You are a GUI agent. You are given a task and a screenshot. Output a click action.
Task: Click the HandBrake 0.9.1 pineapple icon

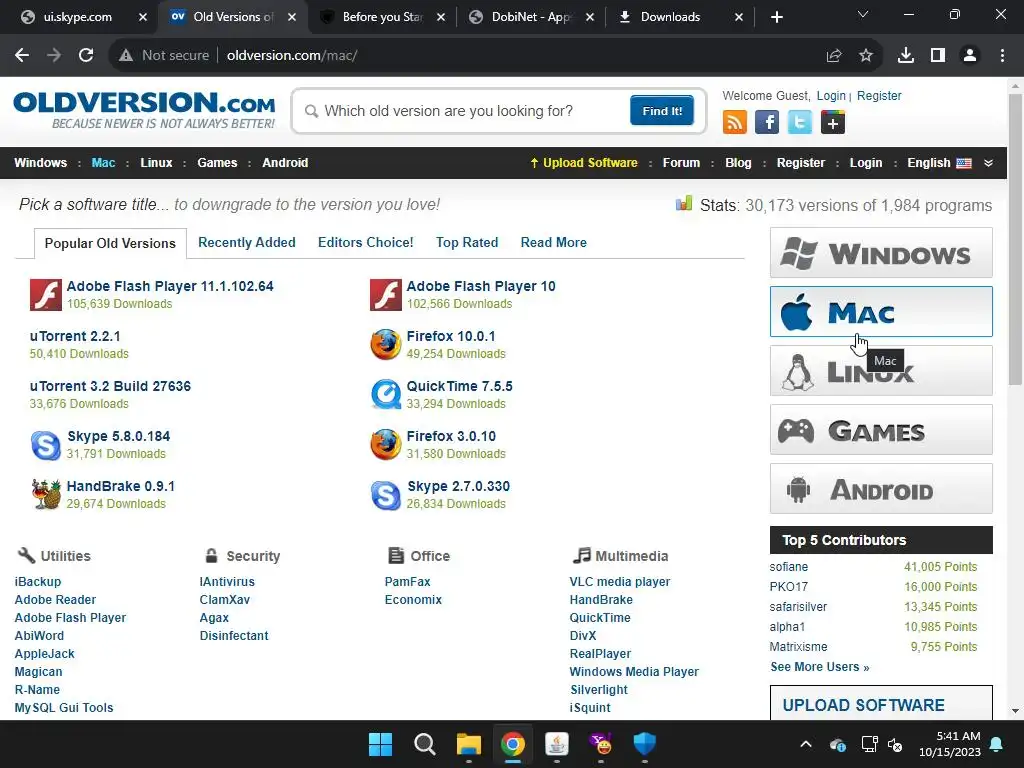click(x=46, y=494)
